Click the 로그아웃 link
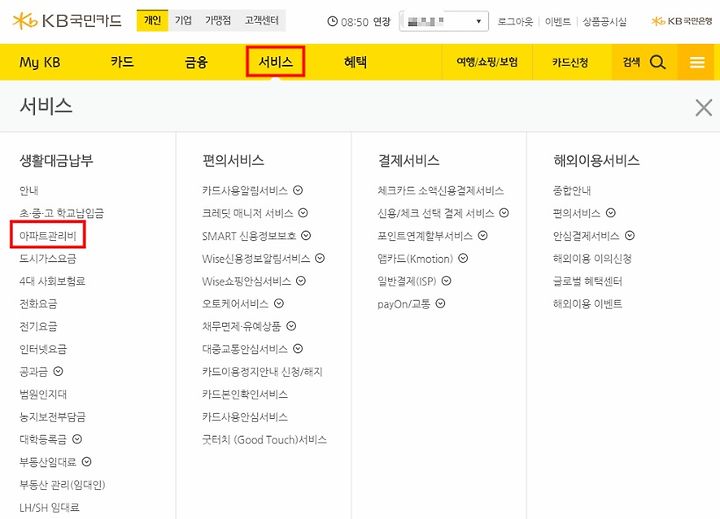This screenshot has width=720, height=519. point(515,22)
